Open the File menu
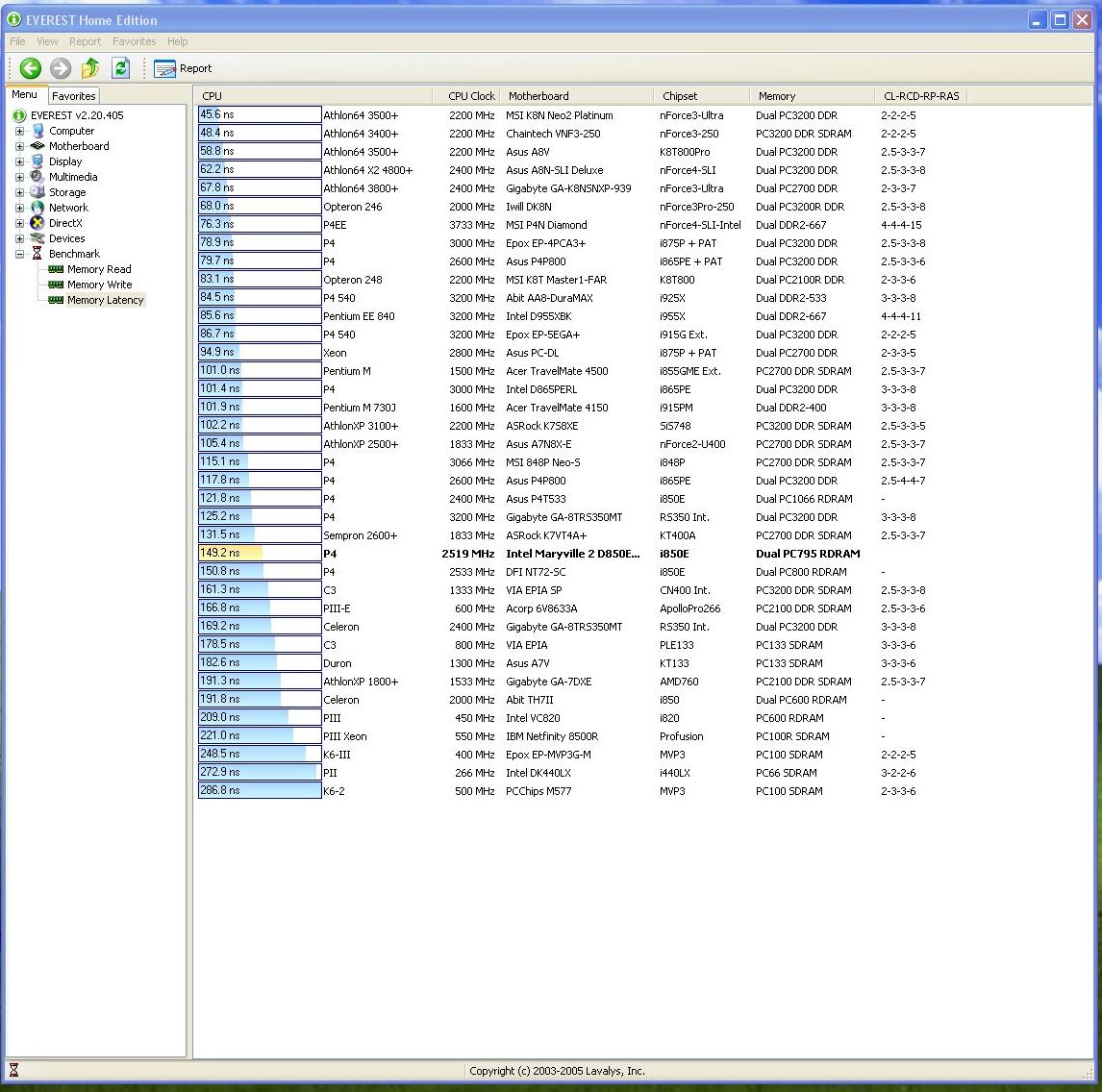 click(17, 41)
